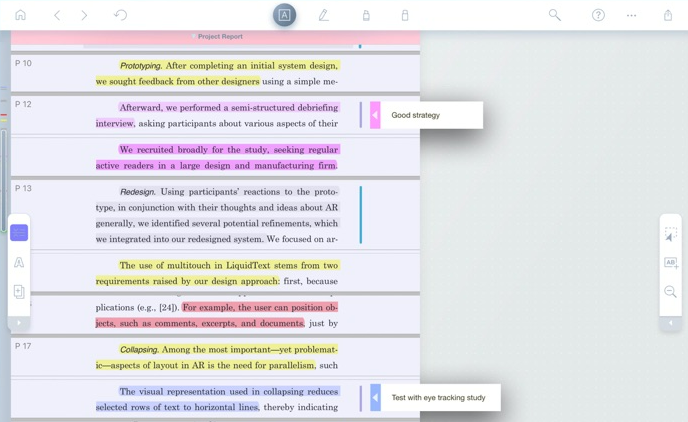
Task: Collapse the left tool panel
Action: [x=19, y=323]
